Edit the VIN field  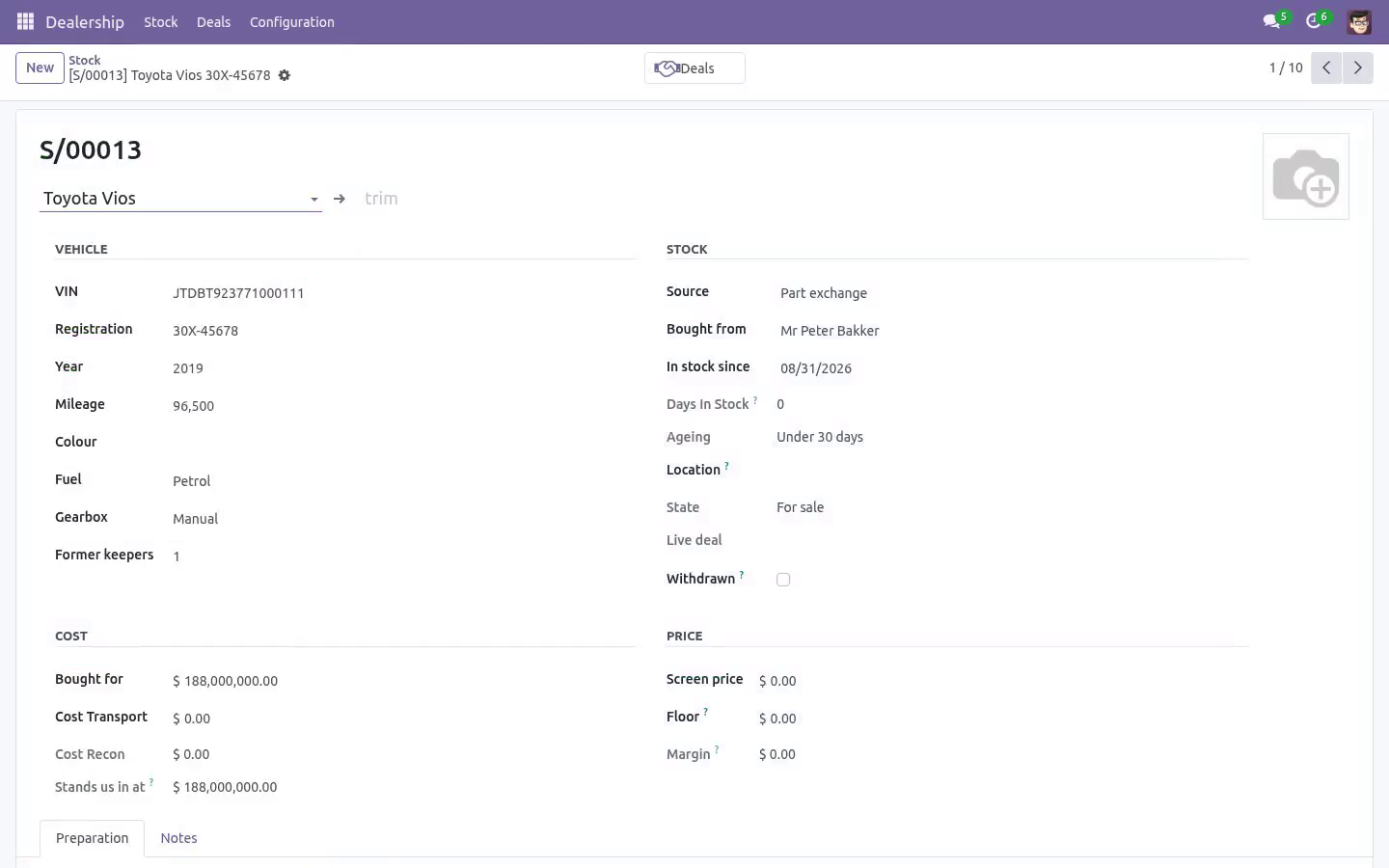click(x=400, y=292)
